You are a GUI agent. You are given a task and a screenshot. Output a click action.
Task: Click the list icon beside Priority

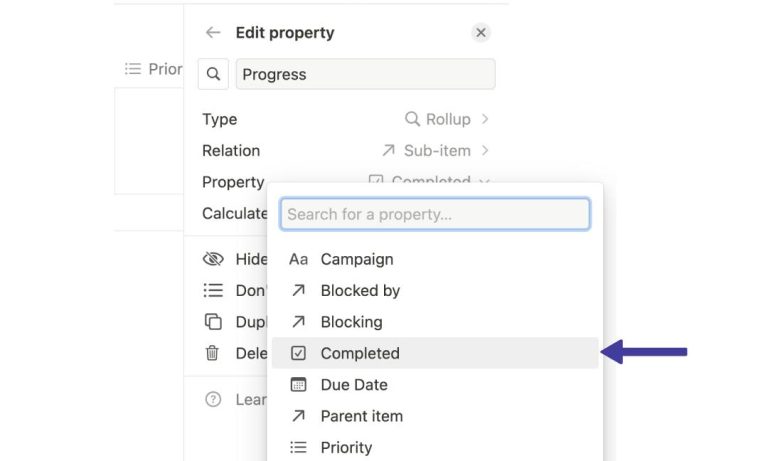point(298,447)
